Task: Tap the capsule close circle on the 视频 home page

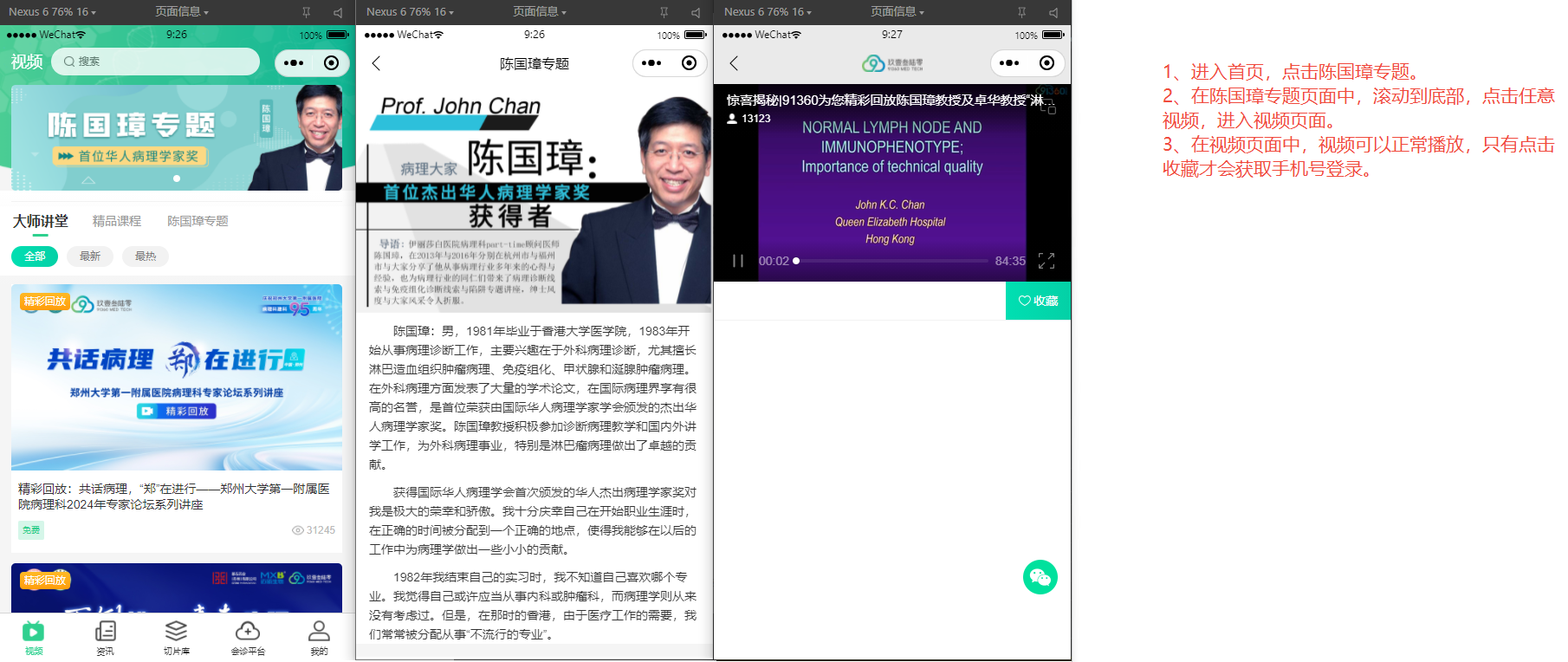Action: coord(331,62)
